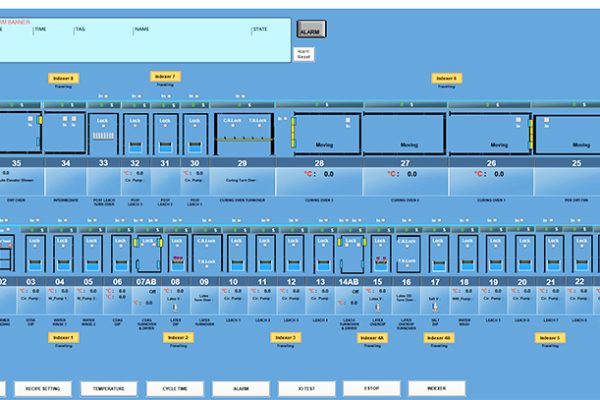Click the station 10 leach tank graphic
The width and height of the screenshot is (600, 400).
(x=237, y=254)
